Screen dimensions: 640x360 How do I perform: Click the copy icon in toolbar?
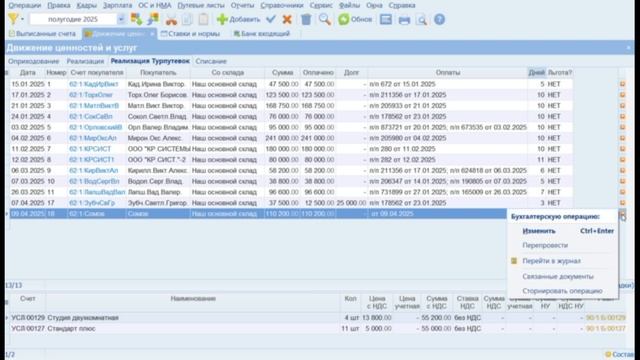(187, 19)
